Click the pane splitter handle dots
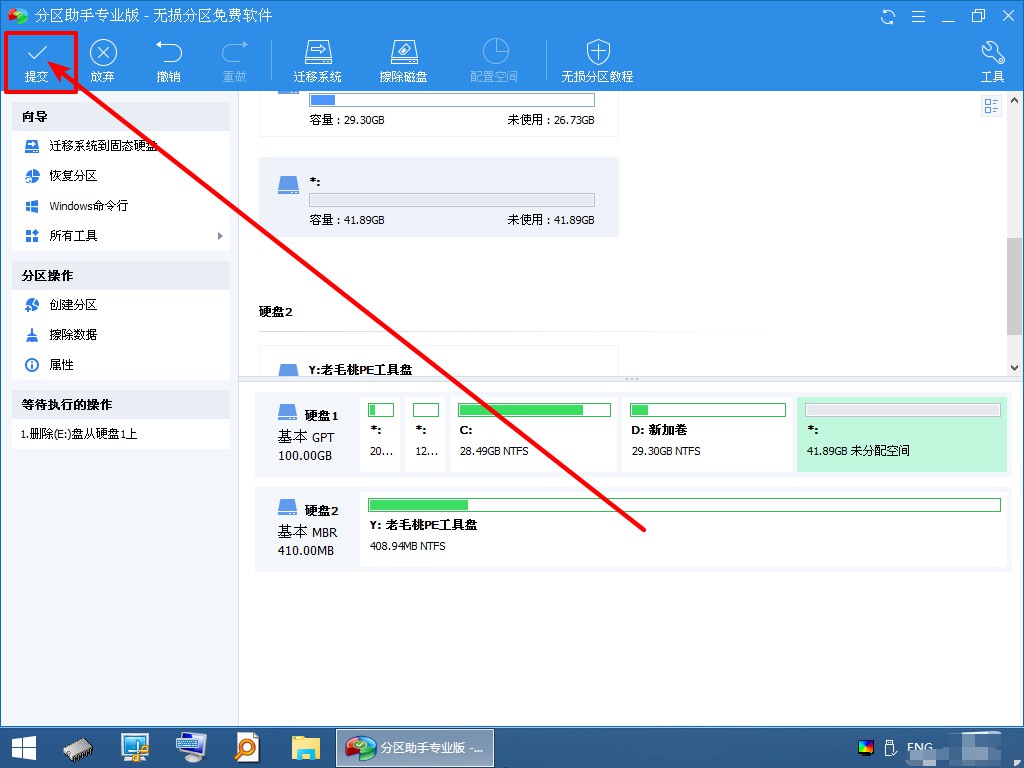1024x768 pixels. click(x=632, y=379)
